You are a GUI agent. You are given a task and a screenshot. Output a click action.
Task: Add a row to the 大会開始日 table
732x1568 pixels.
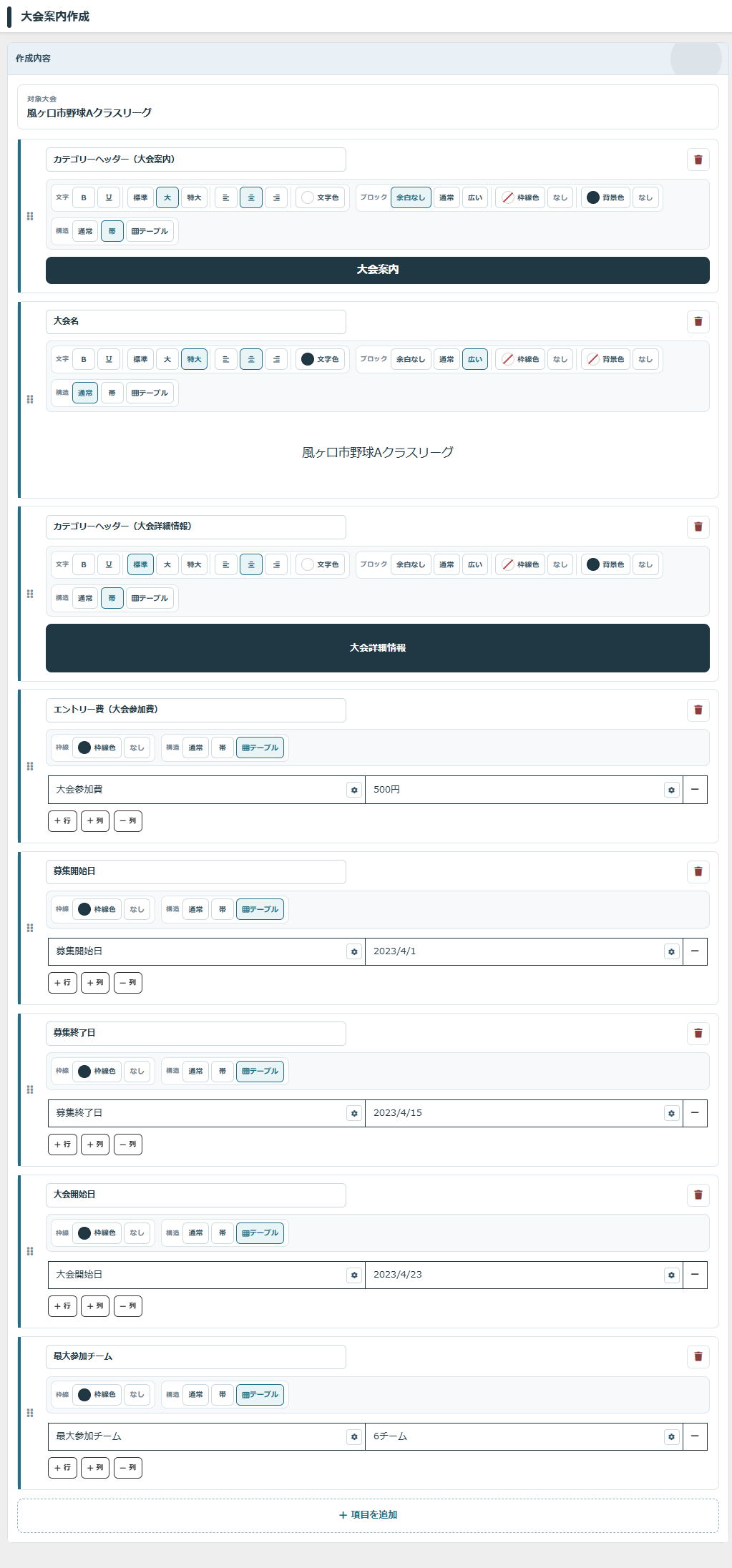click(62, 1306)
